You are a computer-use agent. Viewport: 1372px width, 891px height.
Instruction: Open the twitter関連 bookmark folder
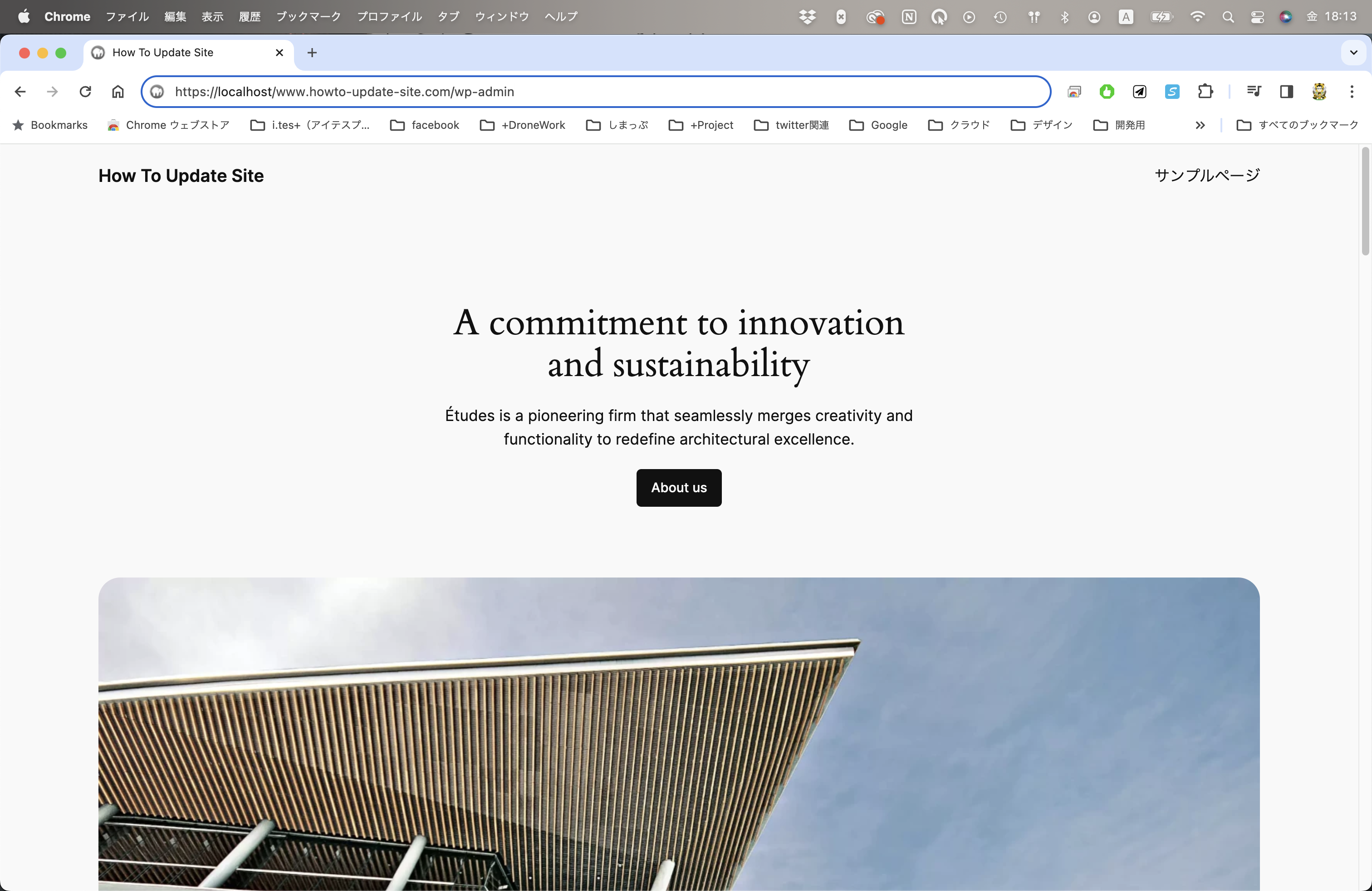point(792,125)
